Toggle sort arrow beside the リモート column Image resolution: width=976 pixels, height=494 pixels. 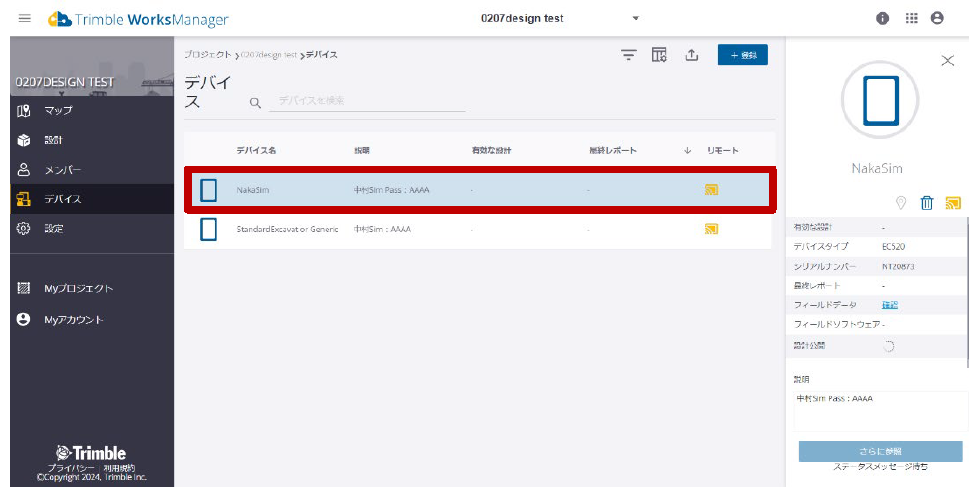[688, 150]
